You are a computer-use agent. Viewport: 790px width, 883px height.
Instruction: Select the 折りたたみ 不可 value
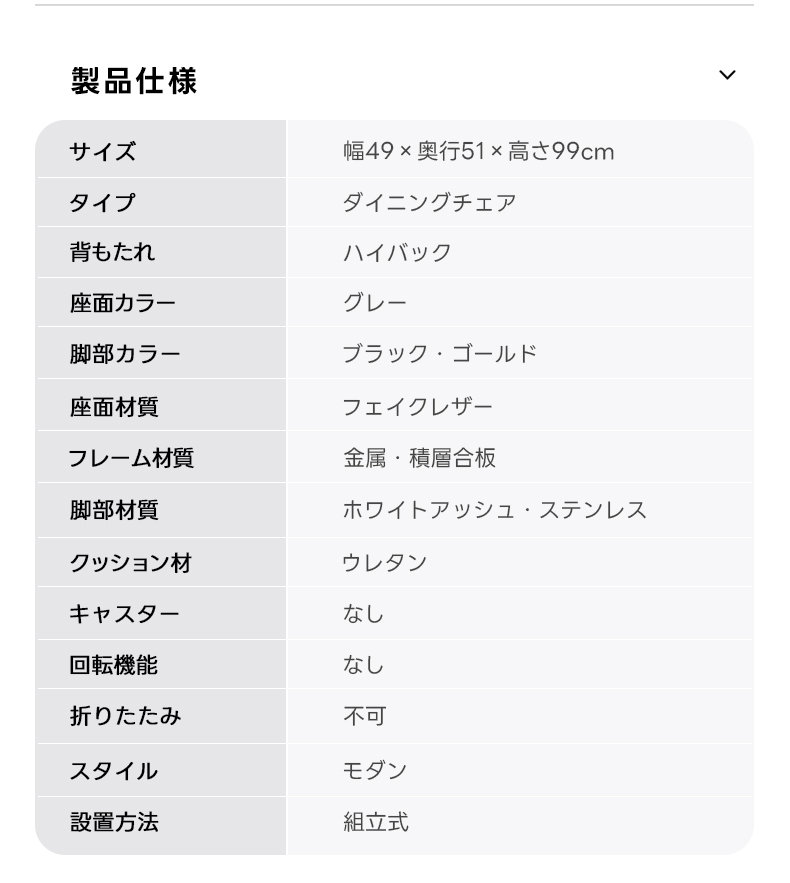[x=364, y=716]
